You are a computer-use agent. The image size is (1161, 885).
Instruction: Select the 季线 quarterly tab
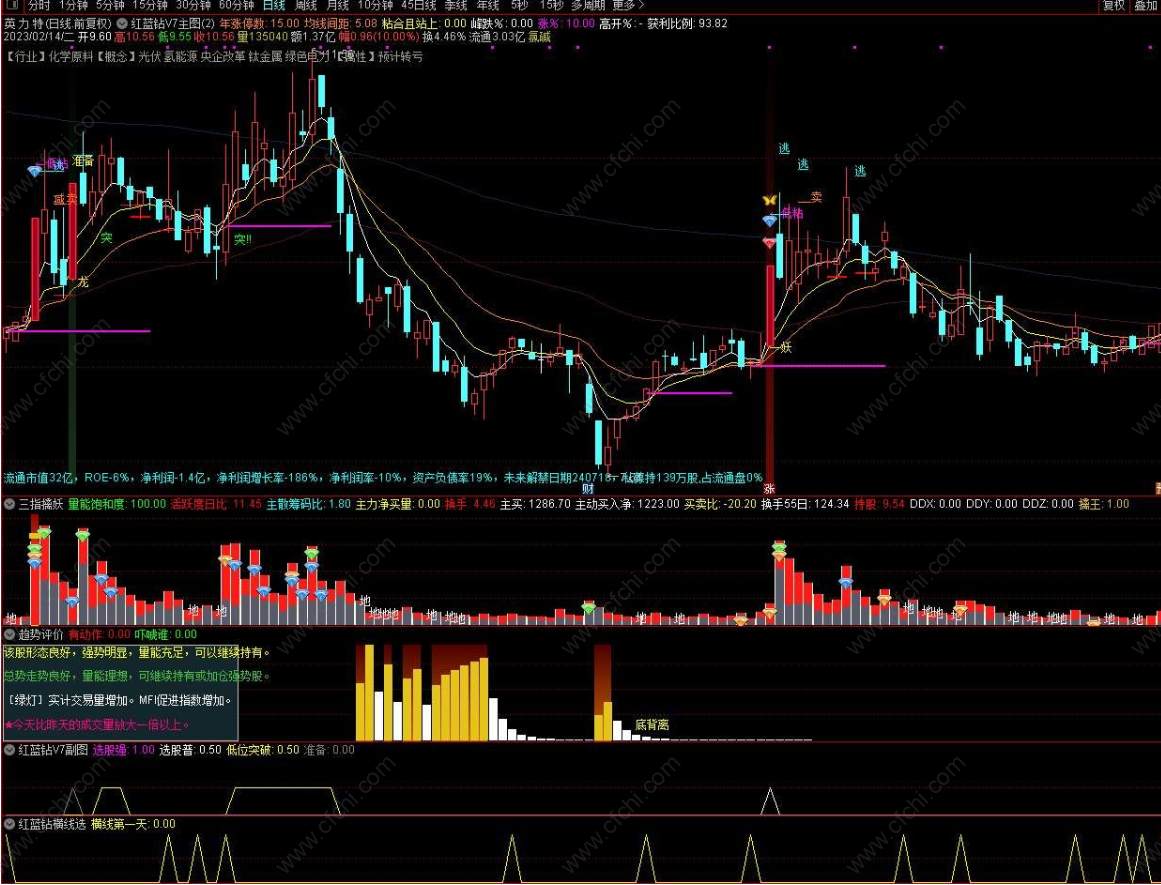click(455, 5)
